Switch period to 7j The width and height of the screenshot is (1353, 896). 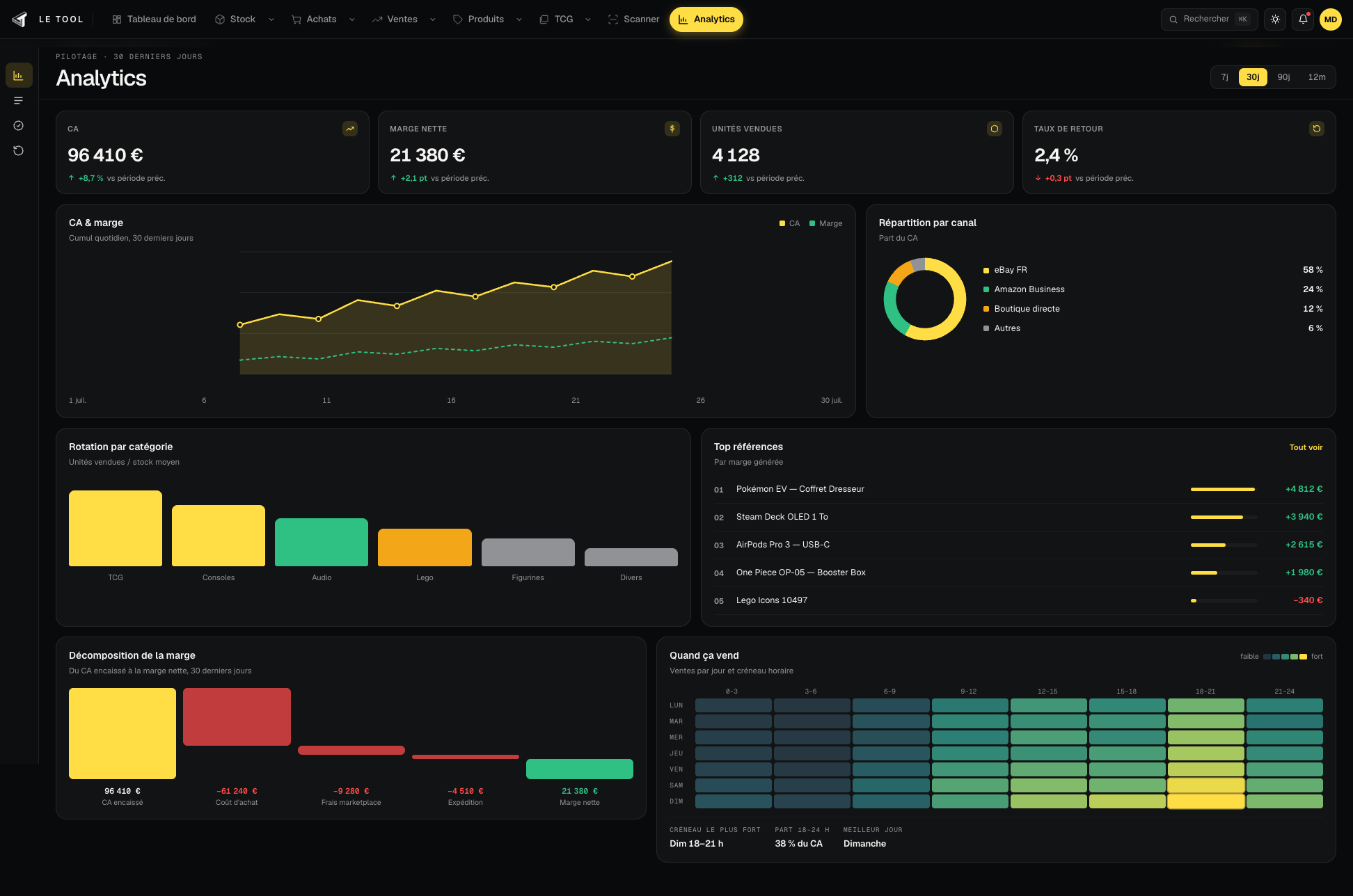coord(1224,77)
